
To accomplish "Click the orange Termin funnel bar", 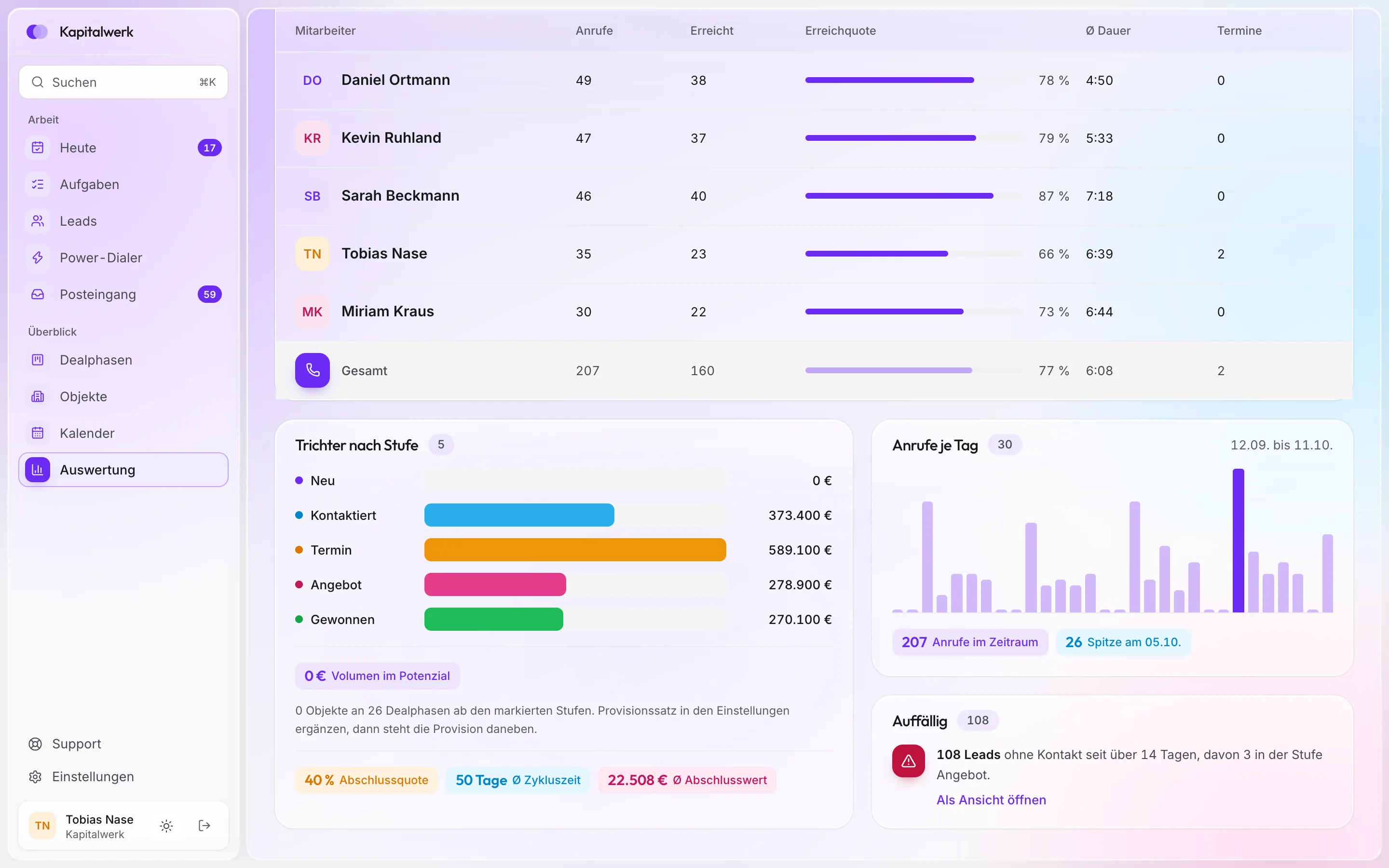I will (x=575, y=550).
